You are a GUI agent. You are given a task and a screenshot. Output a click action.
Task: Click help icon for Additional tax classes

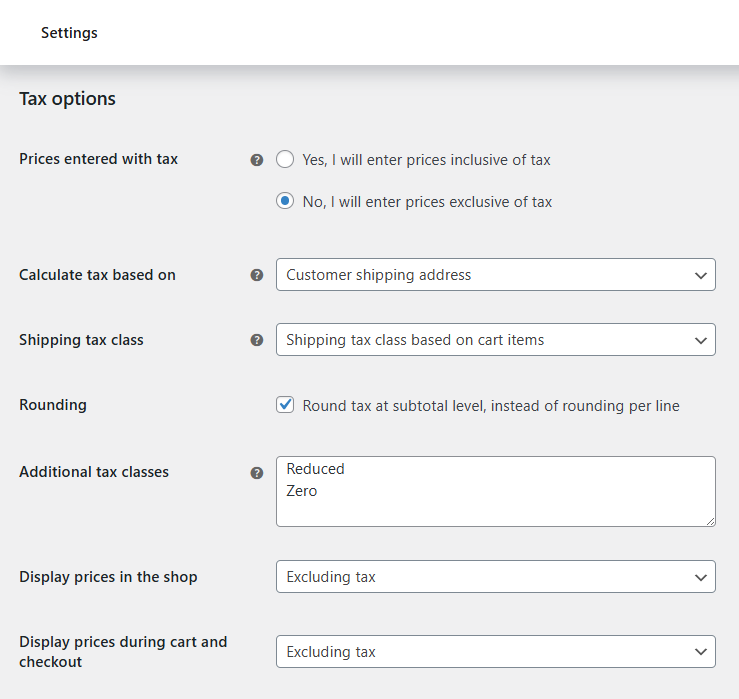(x=256, y=473)
